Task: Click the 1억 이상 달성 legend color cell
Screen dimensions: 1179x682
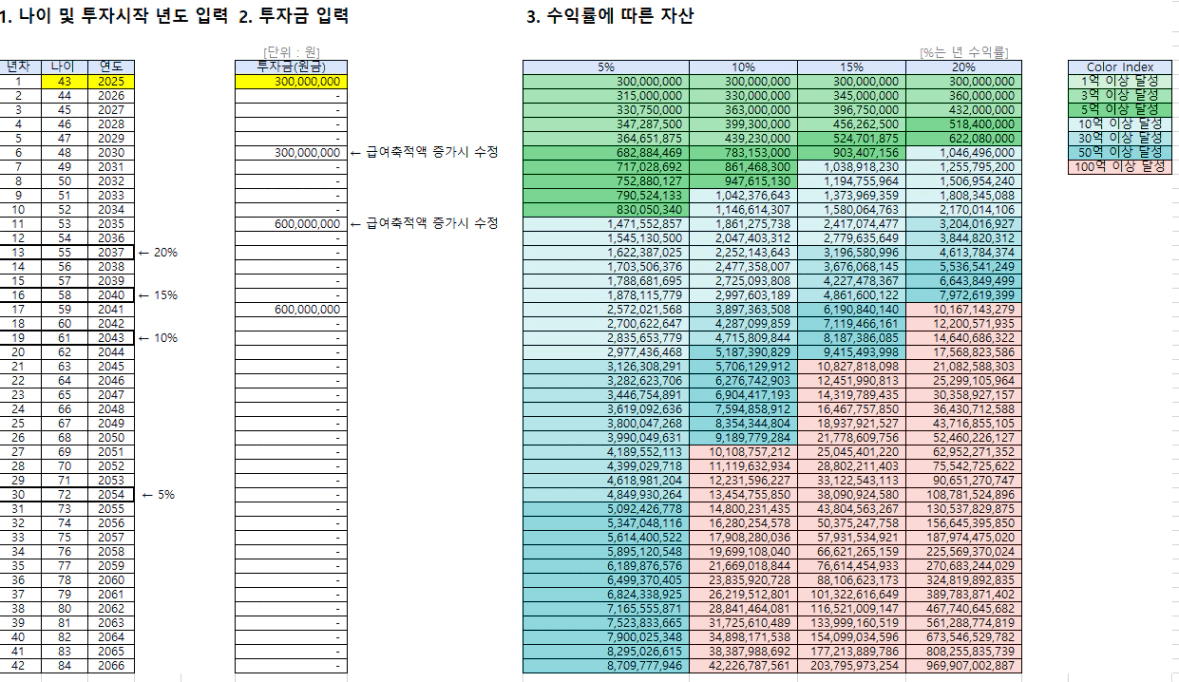Action: tap(1120, 81)
